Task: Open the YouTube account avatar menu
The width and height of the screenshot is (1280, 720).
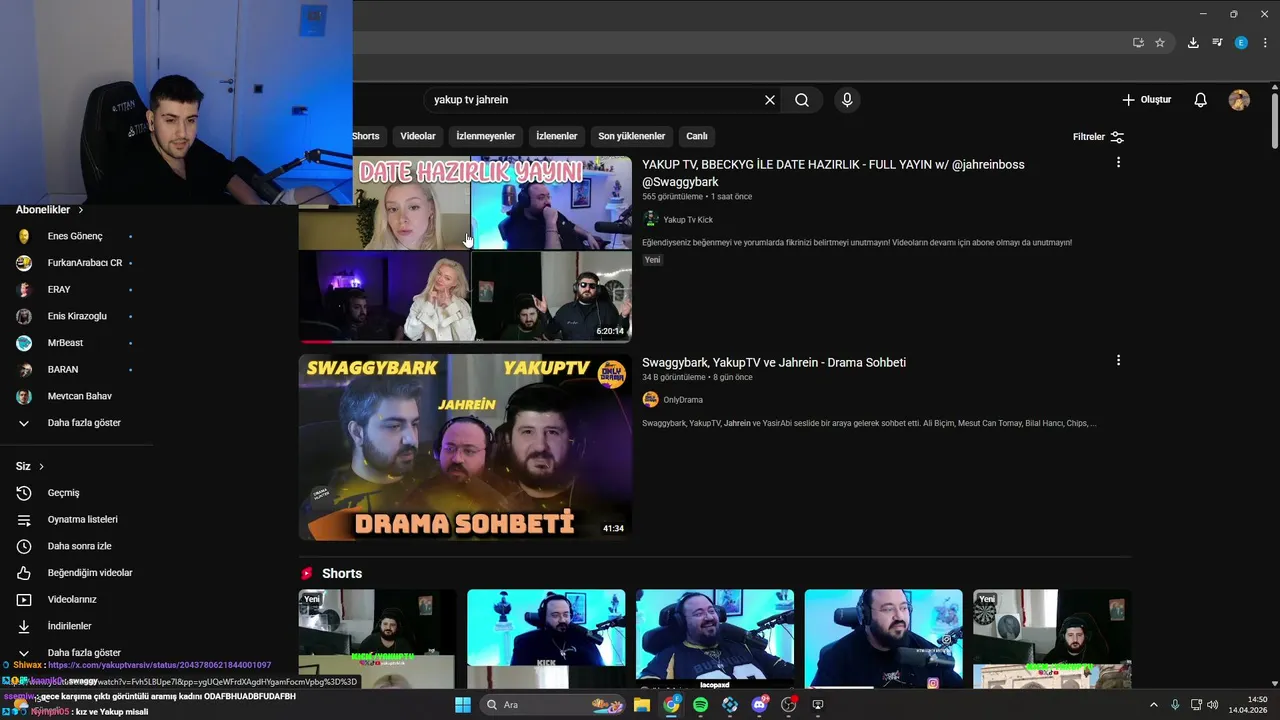Action: pyautogui.click(x=1239, y=100)
